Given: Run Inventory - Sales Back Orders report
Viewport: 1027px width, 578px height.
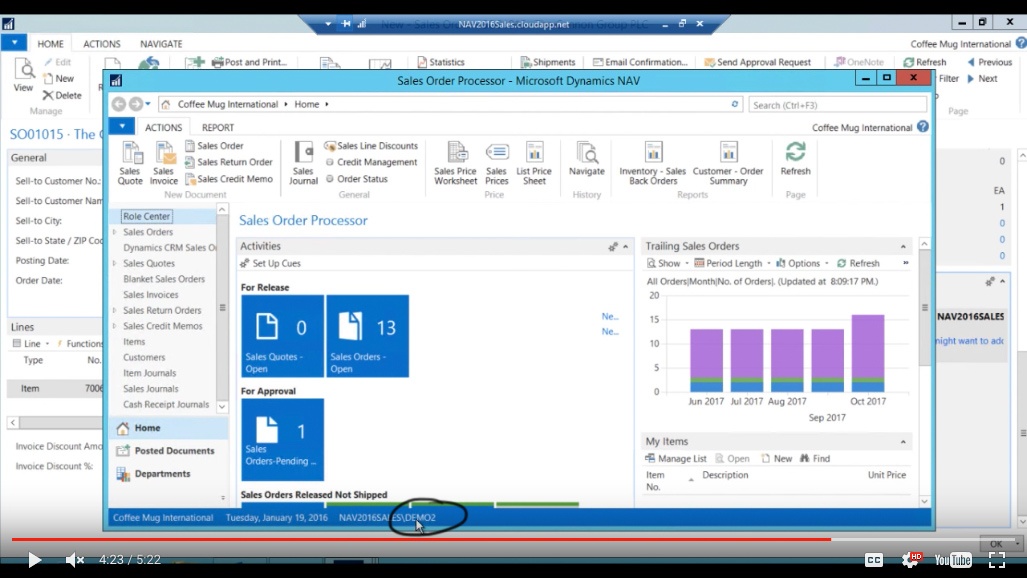Looking at the screenshot, I should [x=652, y=163].
